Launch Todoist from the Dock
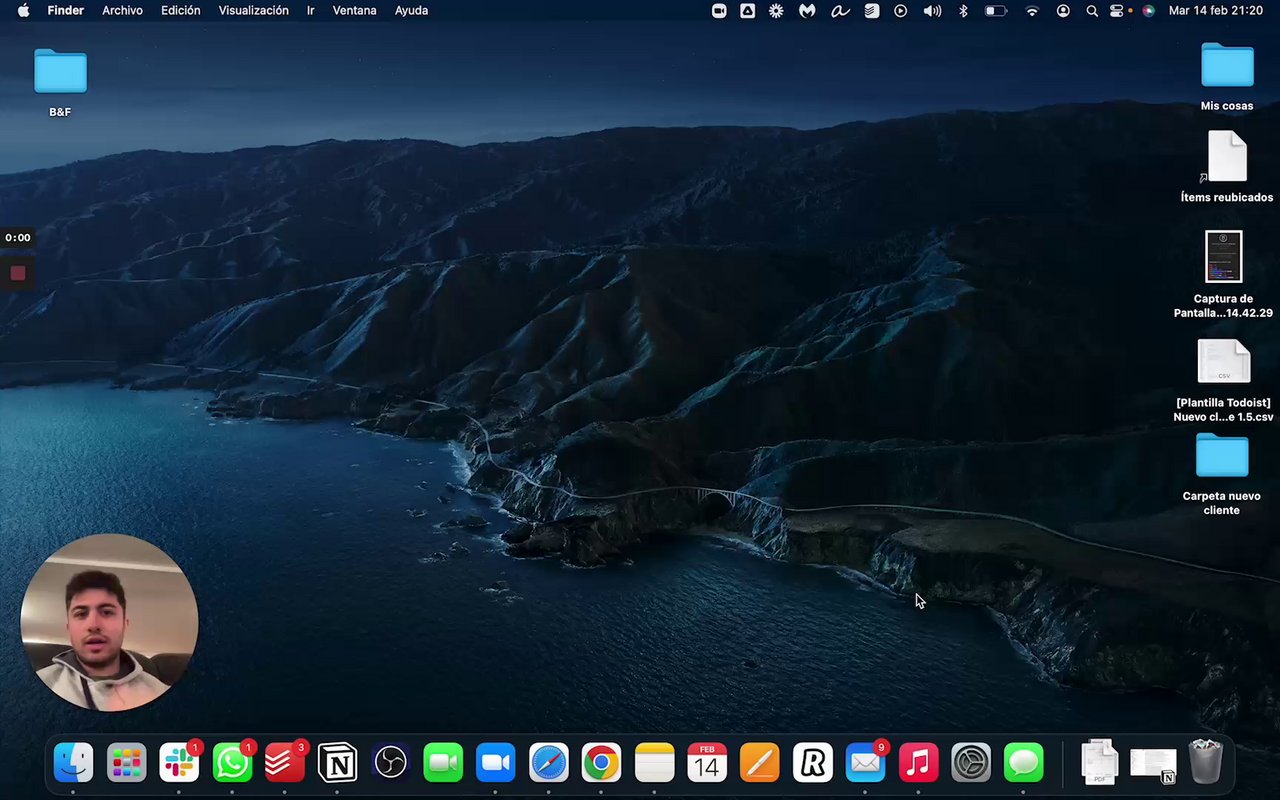Screen dimensions: 1280x800 (285, 764)
